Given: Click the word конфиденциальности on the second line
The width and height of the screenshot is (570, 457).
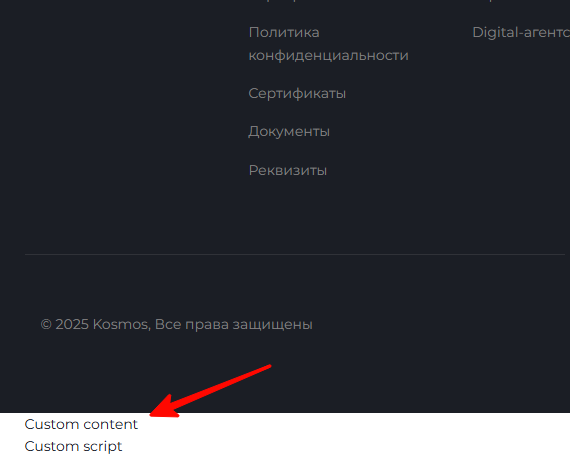Looking at the screenshot, I should (328, 56).
